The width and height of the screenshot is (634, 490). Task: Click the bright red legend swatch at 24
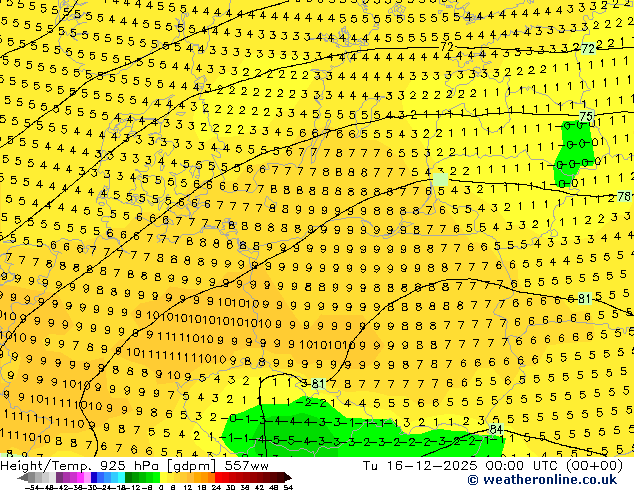218,477
